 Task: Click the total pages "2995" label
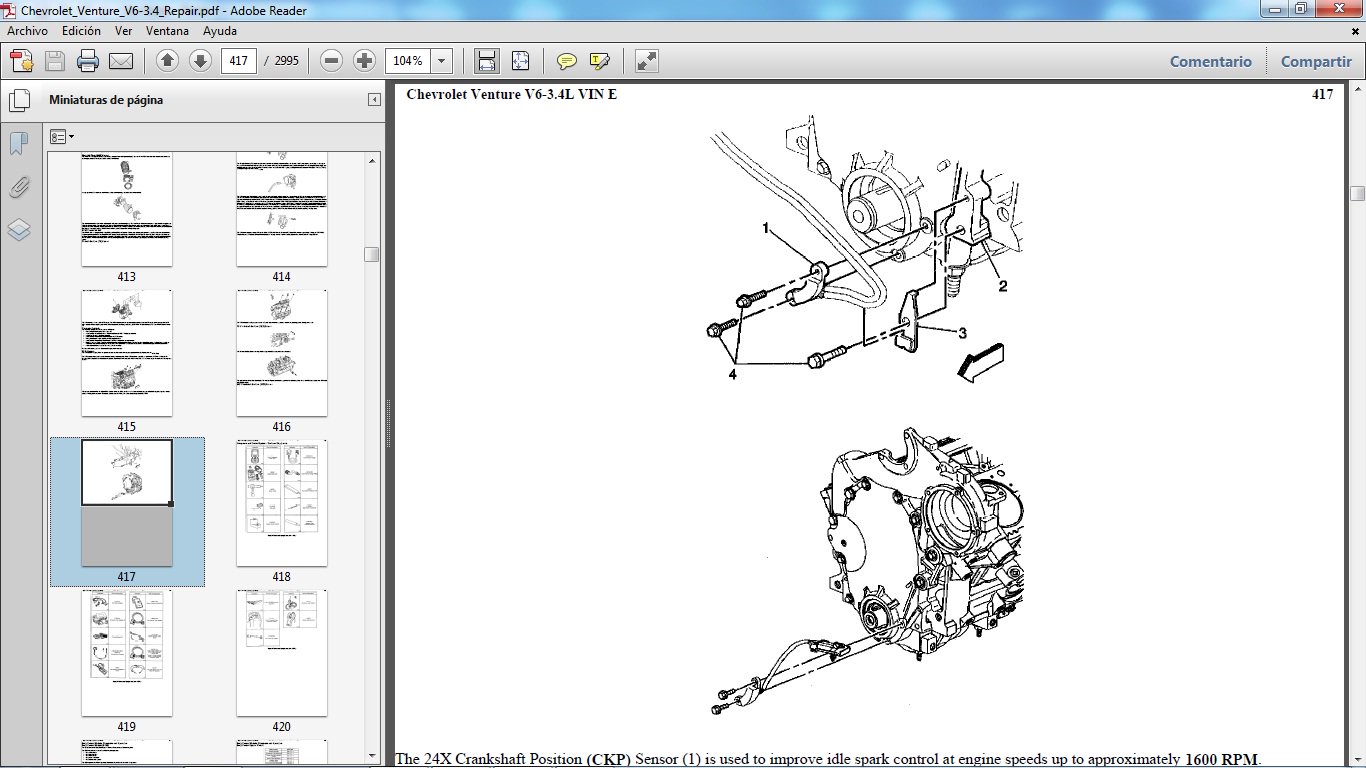(x=287, y=61)
